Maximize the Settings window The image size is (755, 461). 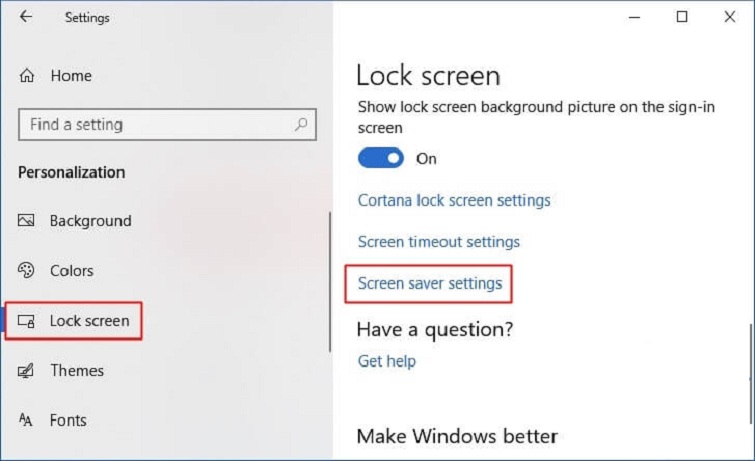click(x=682, y=17)
